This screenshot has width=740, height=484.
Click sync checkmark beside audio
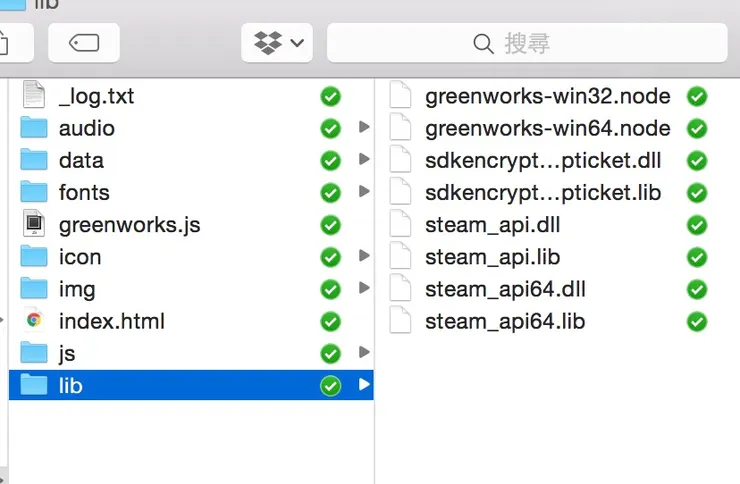click(x=330, y=129)
